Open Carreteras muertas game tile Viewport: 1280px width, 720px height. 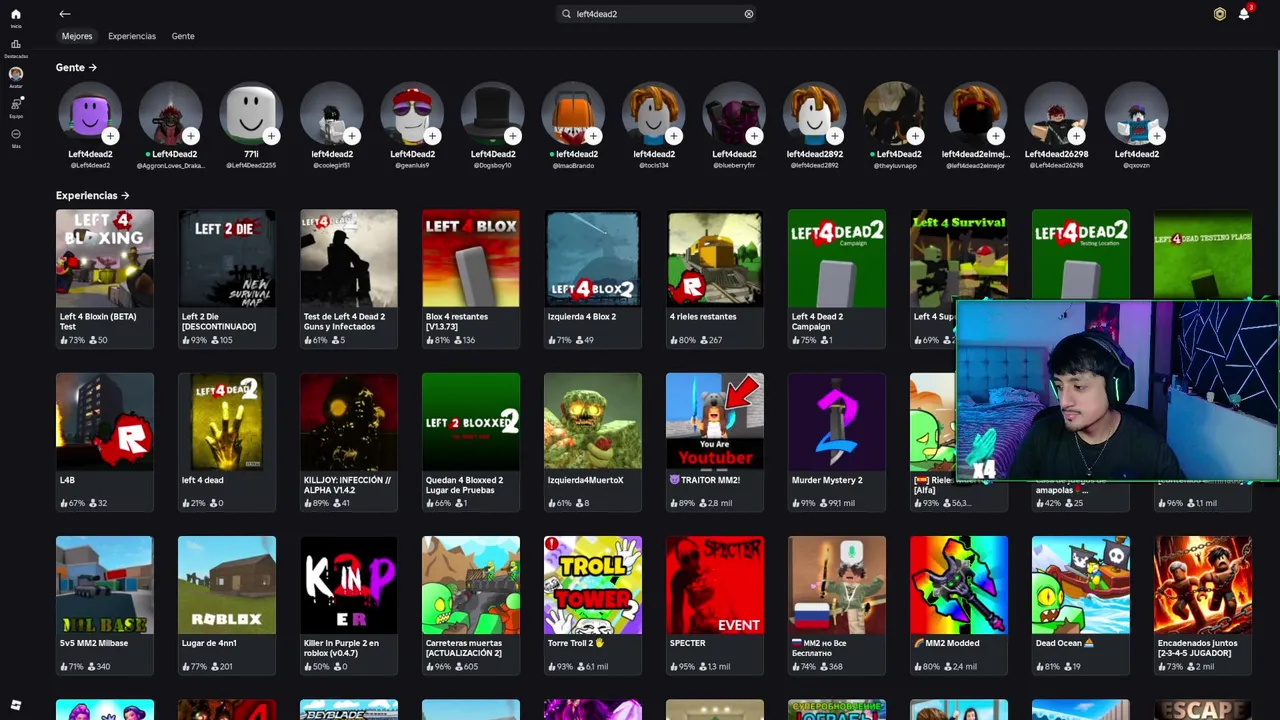[471, 604]
